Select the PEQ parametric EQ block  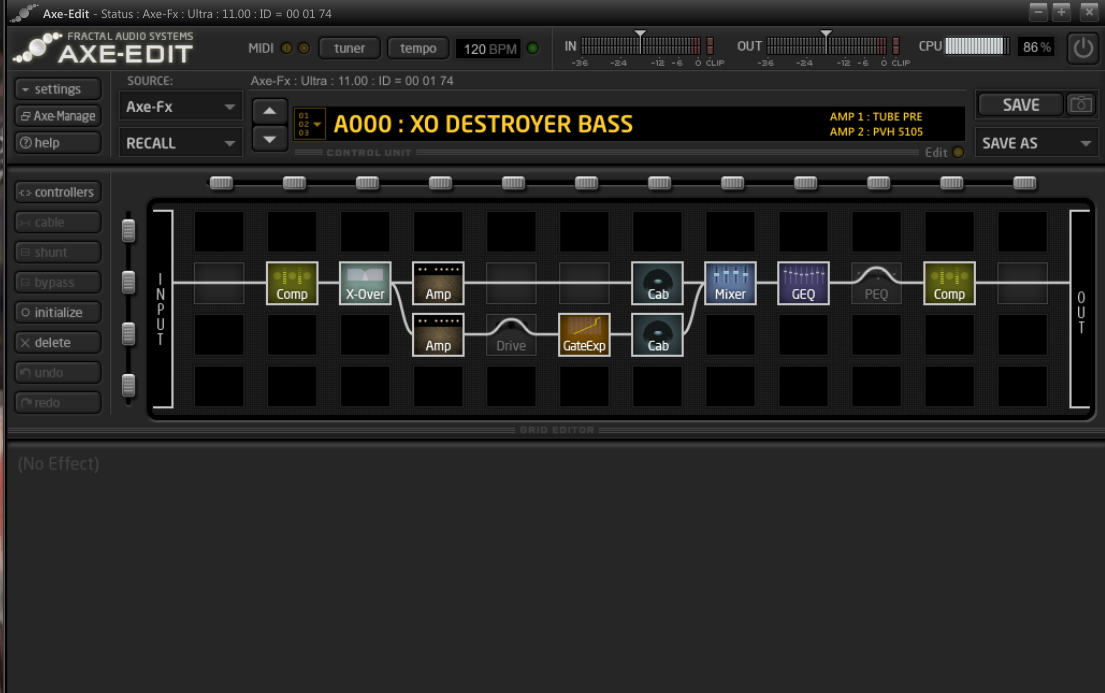click(x=876, y=283)
